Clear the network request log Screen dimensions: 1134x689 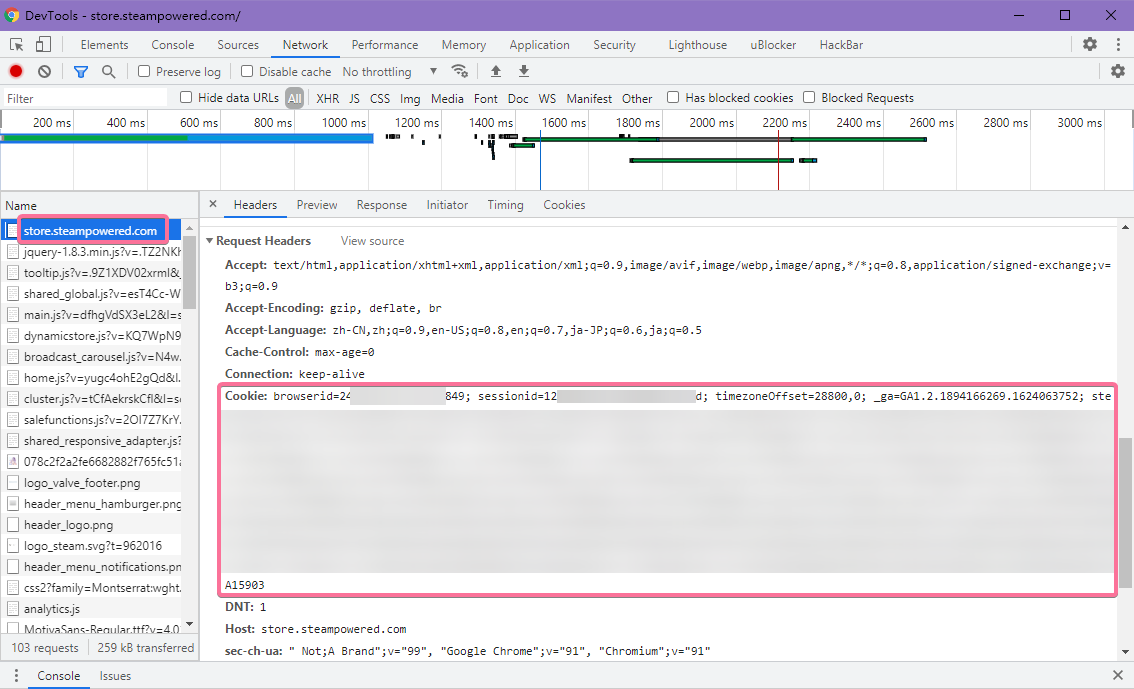(x=42, y=71)
